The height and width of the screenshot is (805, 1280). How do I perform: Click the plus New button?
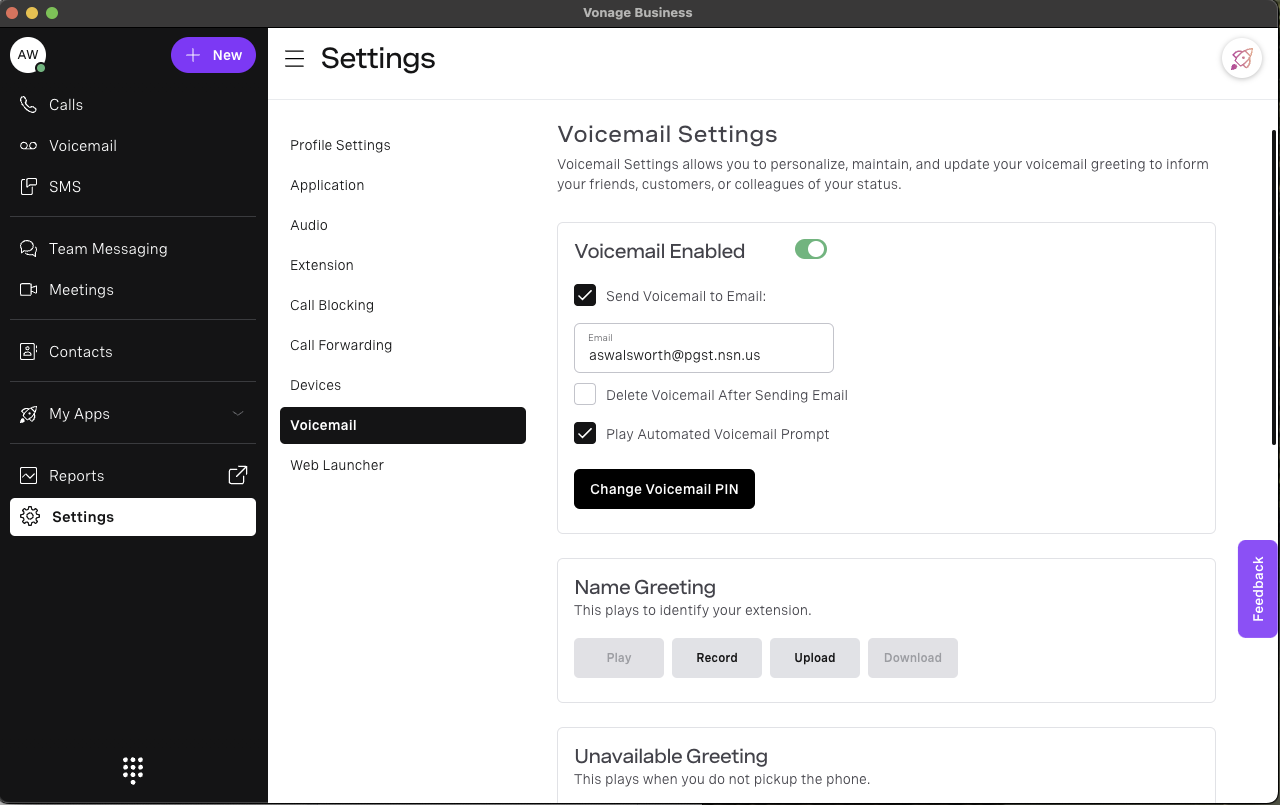tap(213, 55)
